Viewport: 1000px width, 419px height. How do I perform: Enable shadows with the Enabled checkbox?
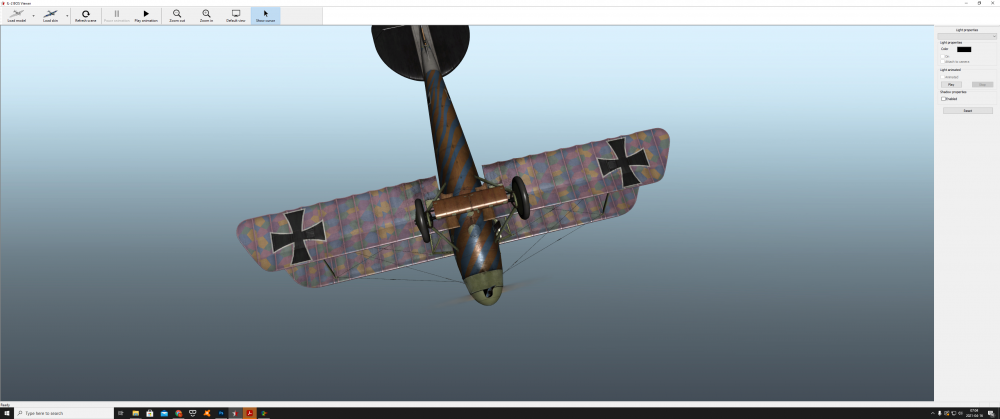943,99
